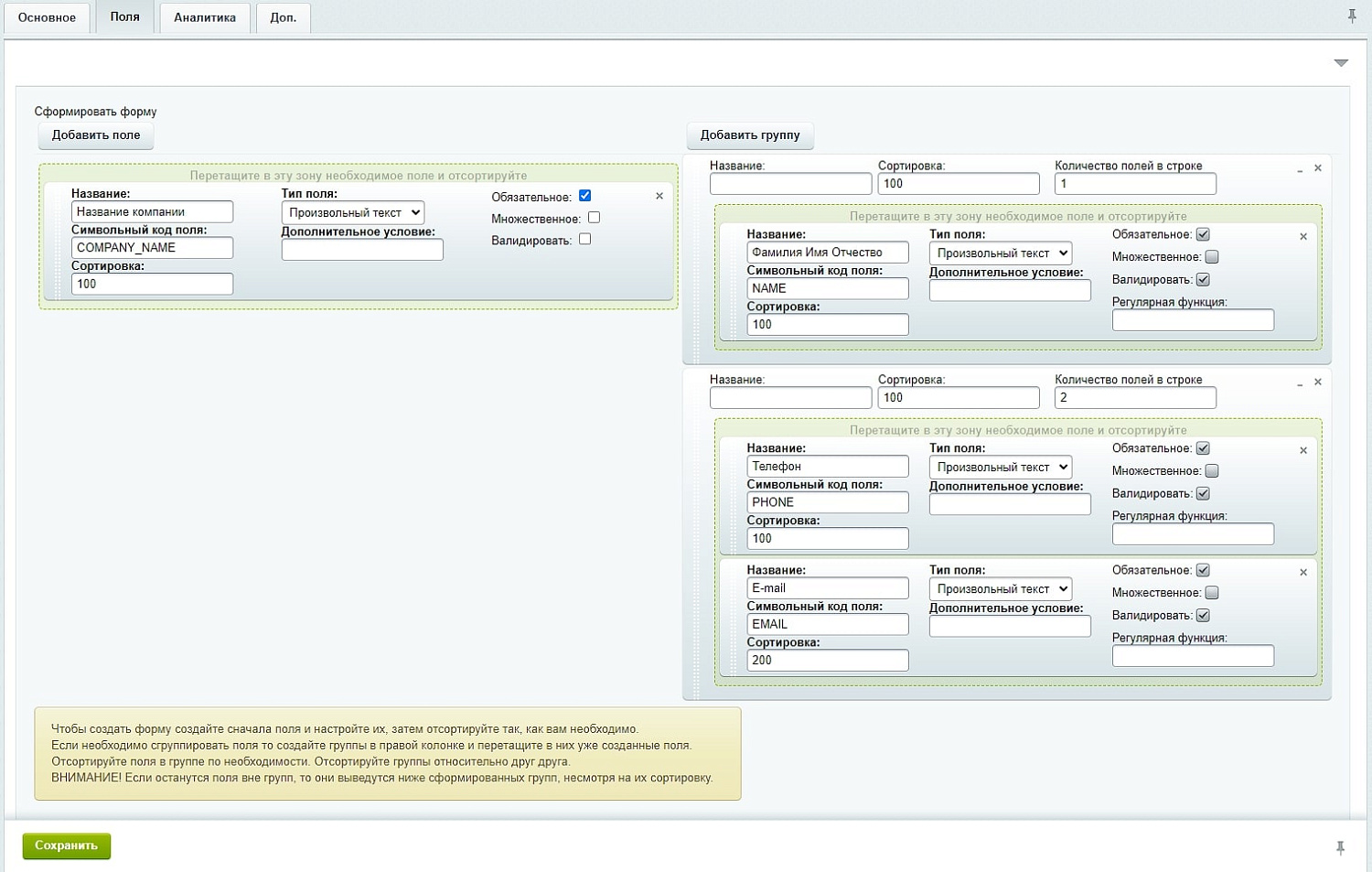Toggle Валидировать checkbox for E-mail field
The width and height of the screenshot is (1372, 872).
[x=1203, y=616]
